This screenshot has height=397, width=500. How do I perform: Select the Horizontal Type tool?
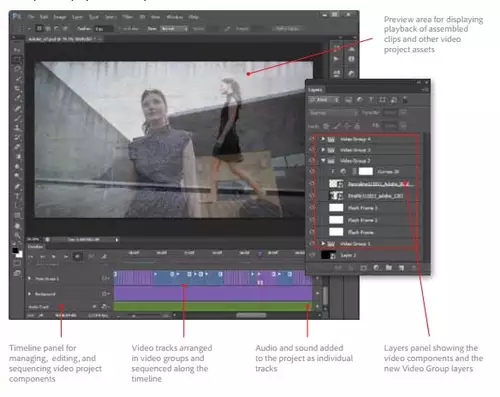(17, 196)
